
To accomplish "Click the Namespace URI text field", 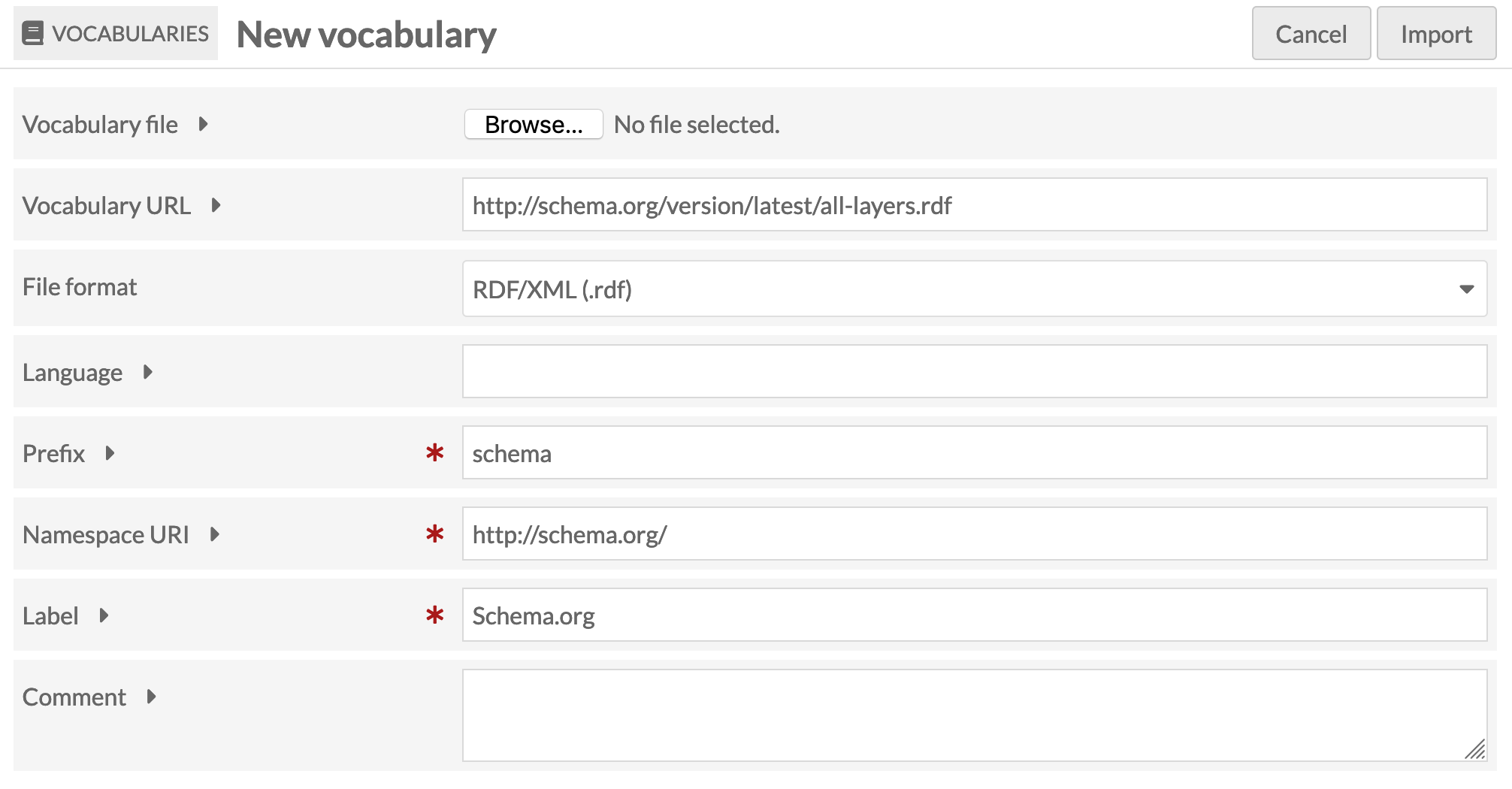I will (x=975, y=534).
